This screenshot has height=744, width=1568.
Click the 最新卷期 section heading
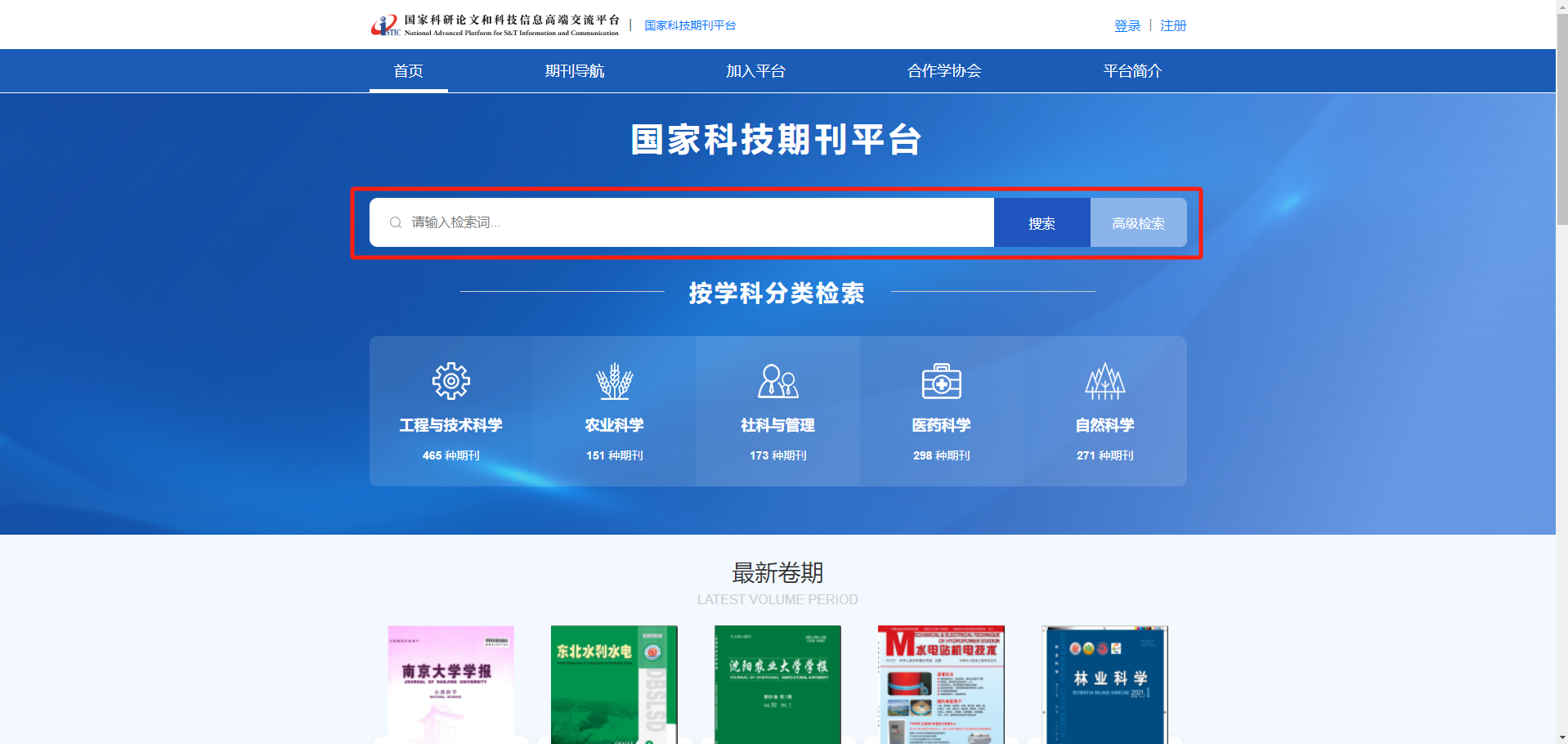point(777,572)
